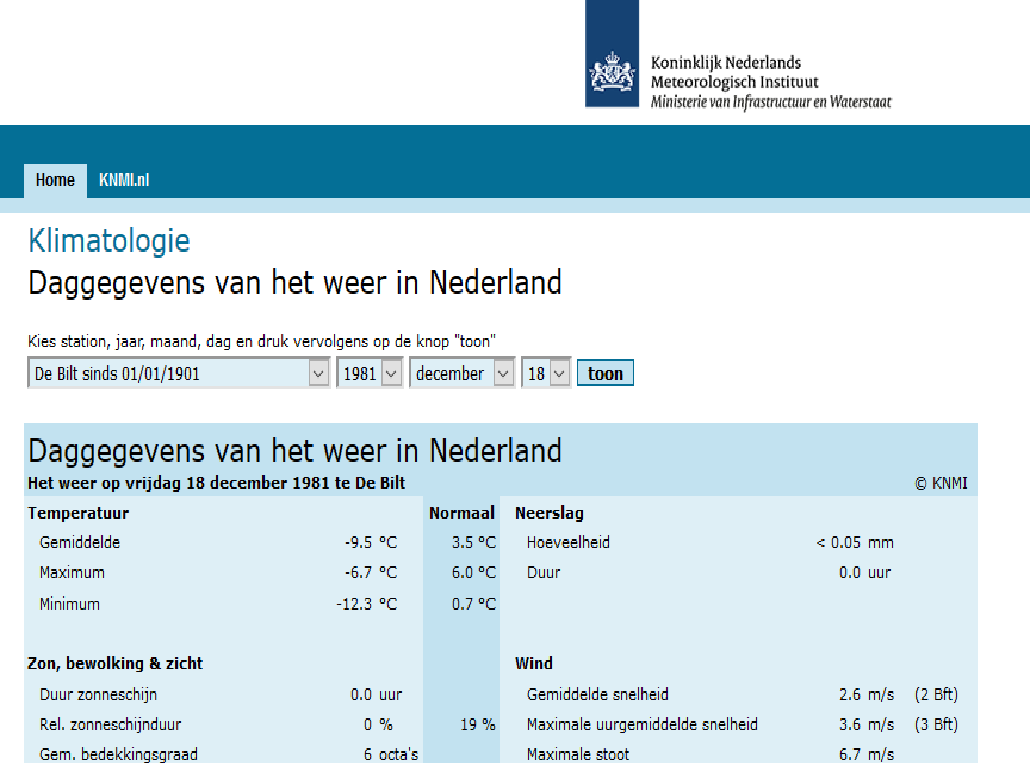The width and height of the screenshot is (1030, 763).
Task: Select the Rel. zonneschijnduur label
Action: click(x=110, y=725)
